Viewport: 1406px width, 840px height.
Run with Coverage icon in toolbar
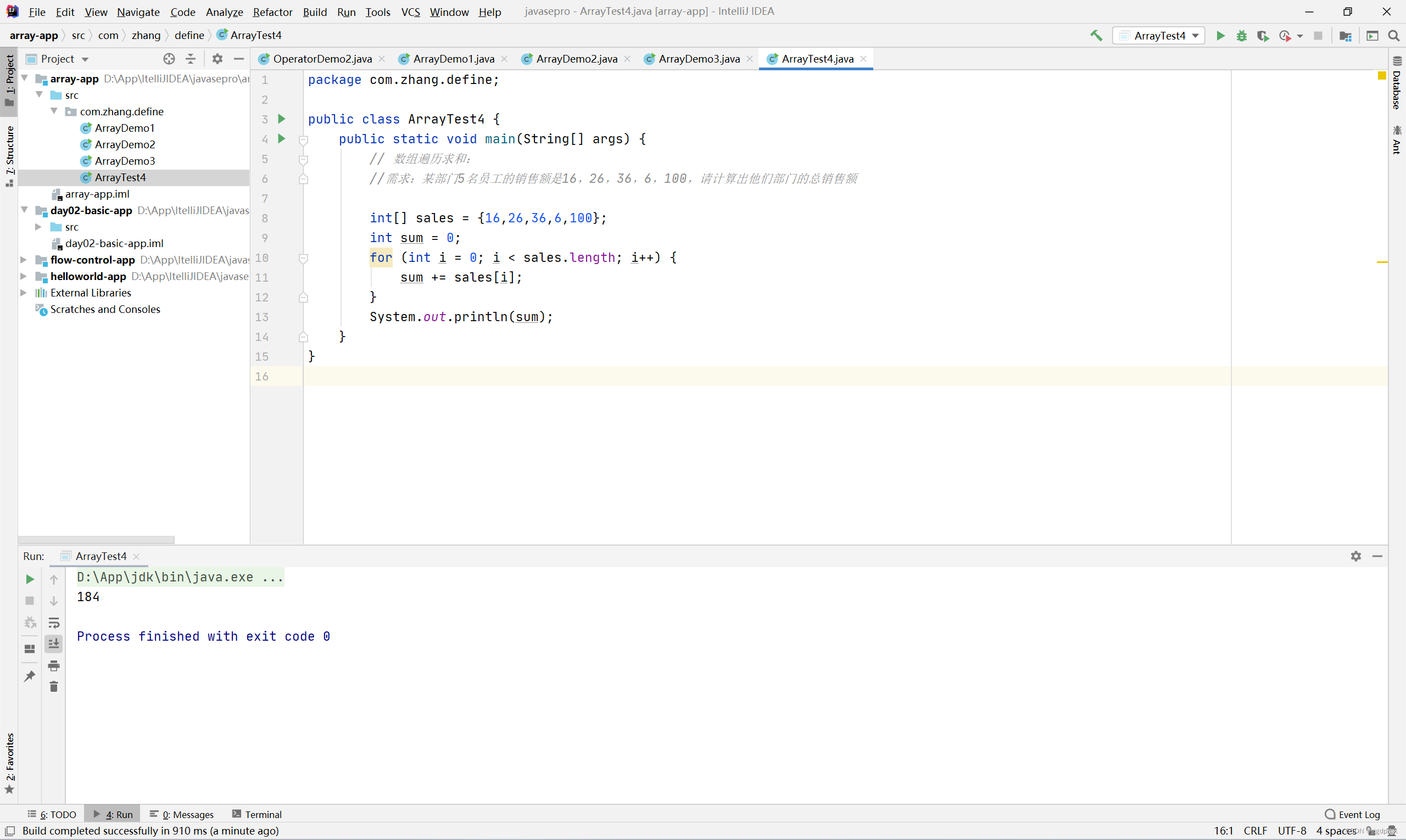[1262, 36]
